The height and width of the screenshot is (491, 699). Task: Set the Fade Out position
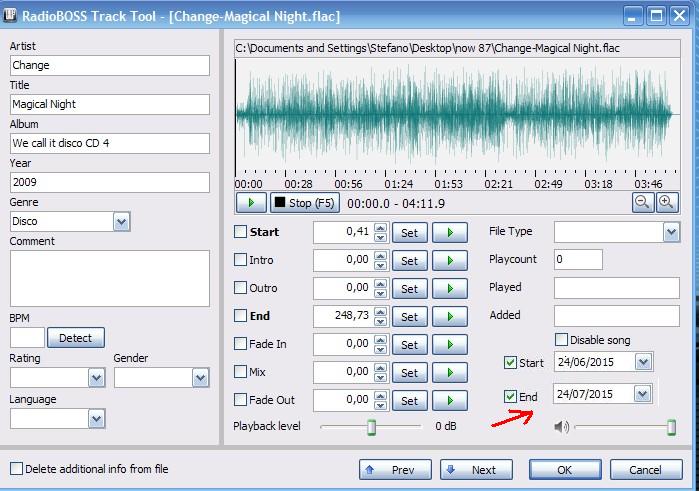pyautogui.click(x=410, y=400)
